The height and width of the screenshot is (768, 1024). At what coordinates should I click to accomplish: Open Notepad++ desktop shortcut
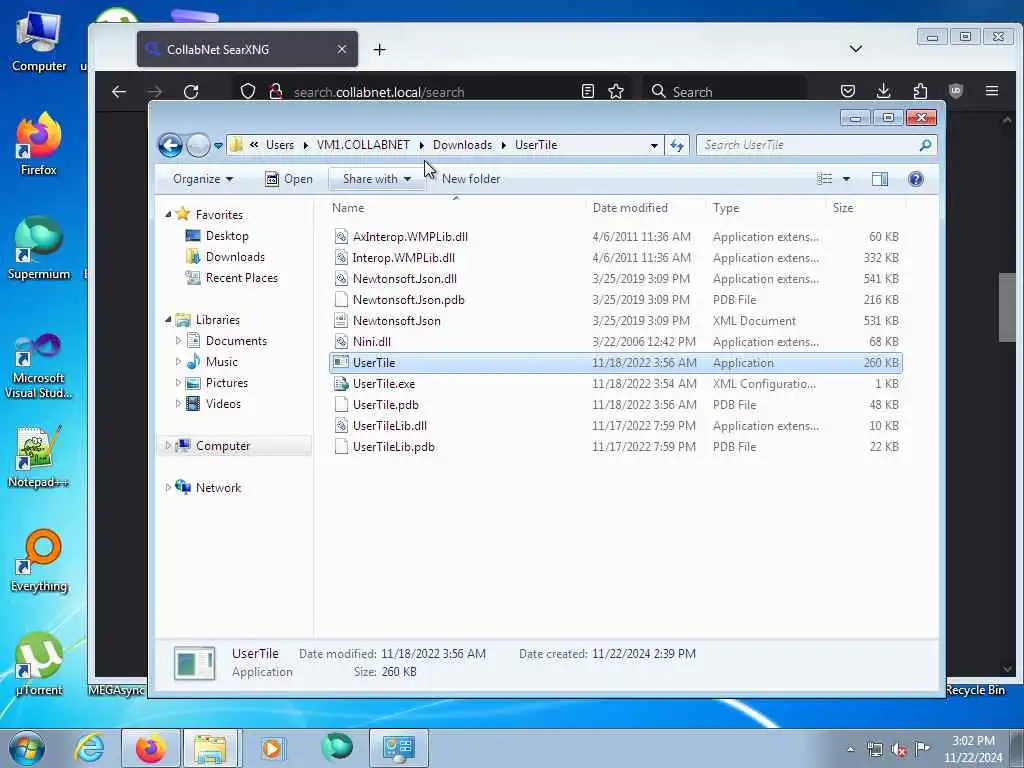pos(39,456)
